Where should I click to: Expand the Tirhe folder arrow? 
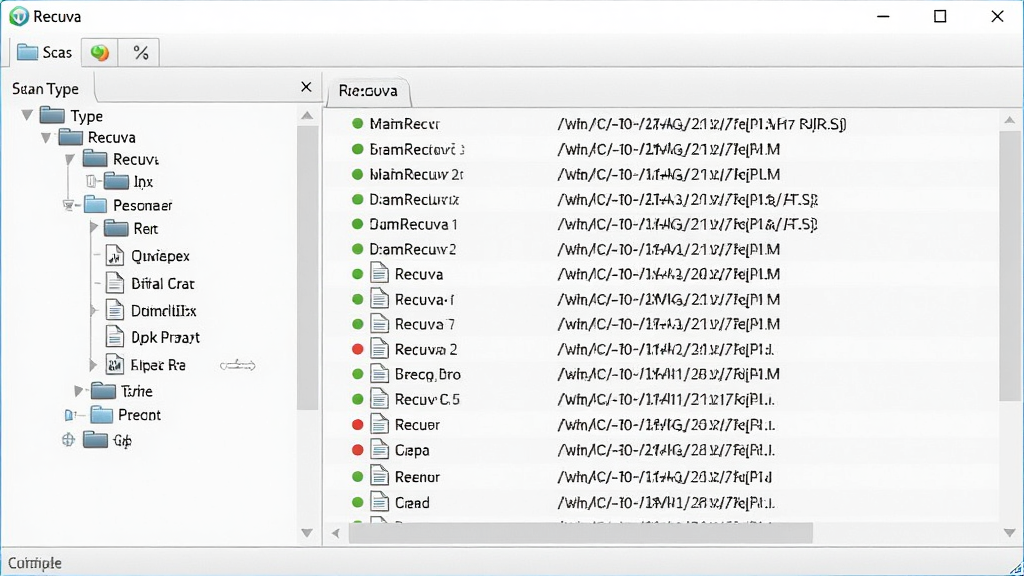tap(78, 391)
